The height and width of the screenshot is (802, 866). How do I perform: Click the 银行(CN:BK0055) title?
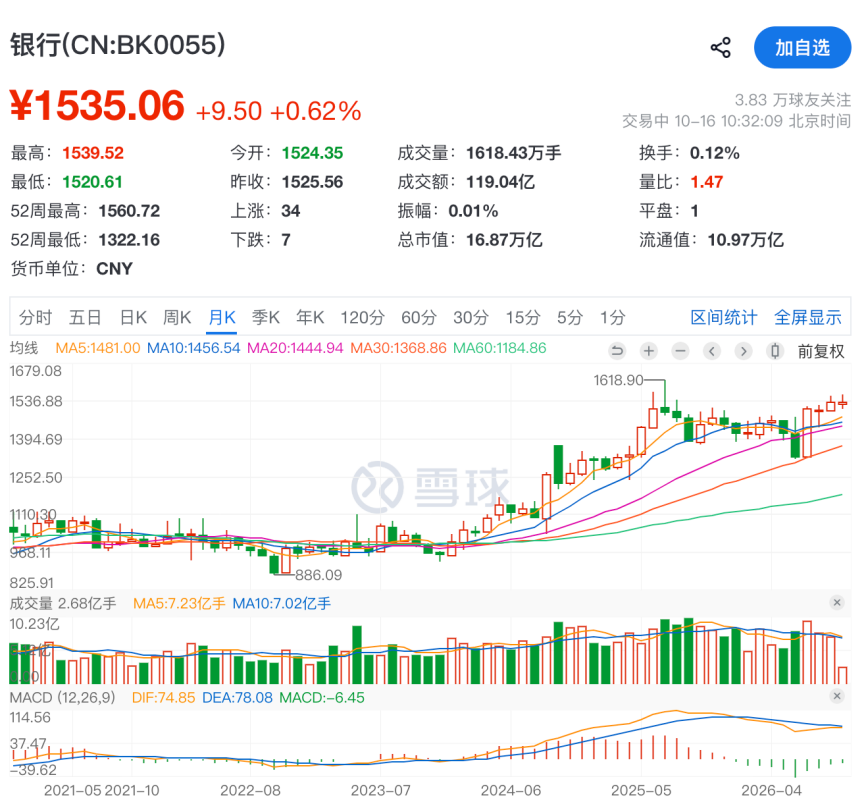118,45
